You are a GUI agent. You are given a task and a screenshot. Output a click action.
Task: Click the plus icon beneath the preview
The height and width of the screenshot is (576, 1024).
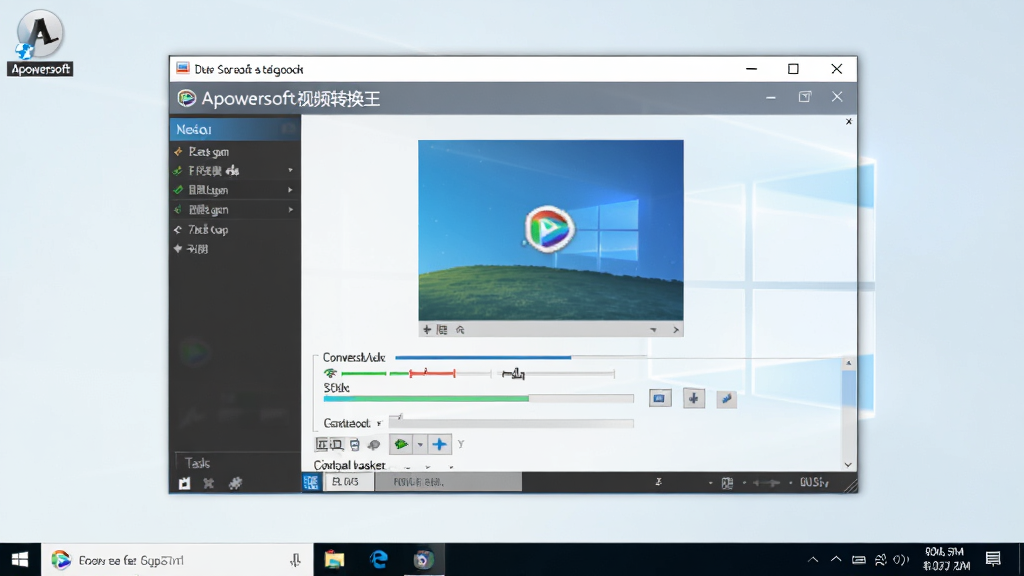[426, 330]
